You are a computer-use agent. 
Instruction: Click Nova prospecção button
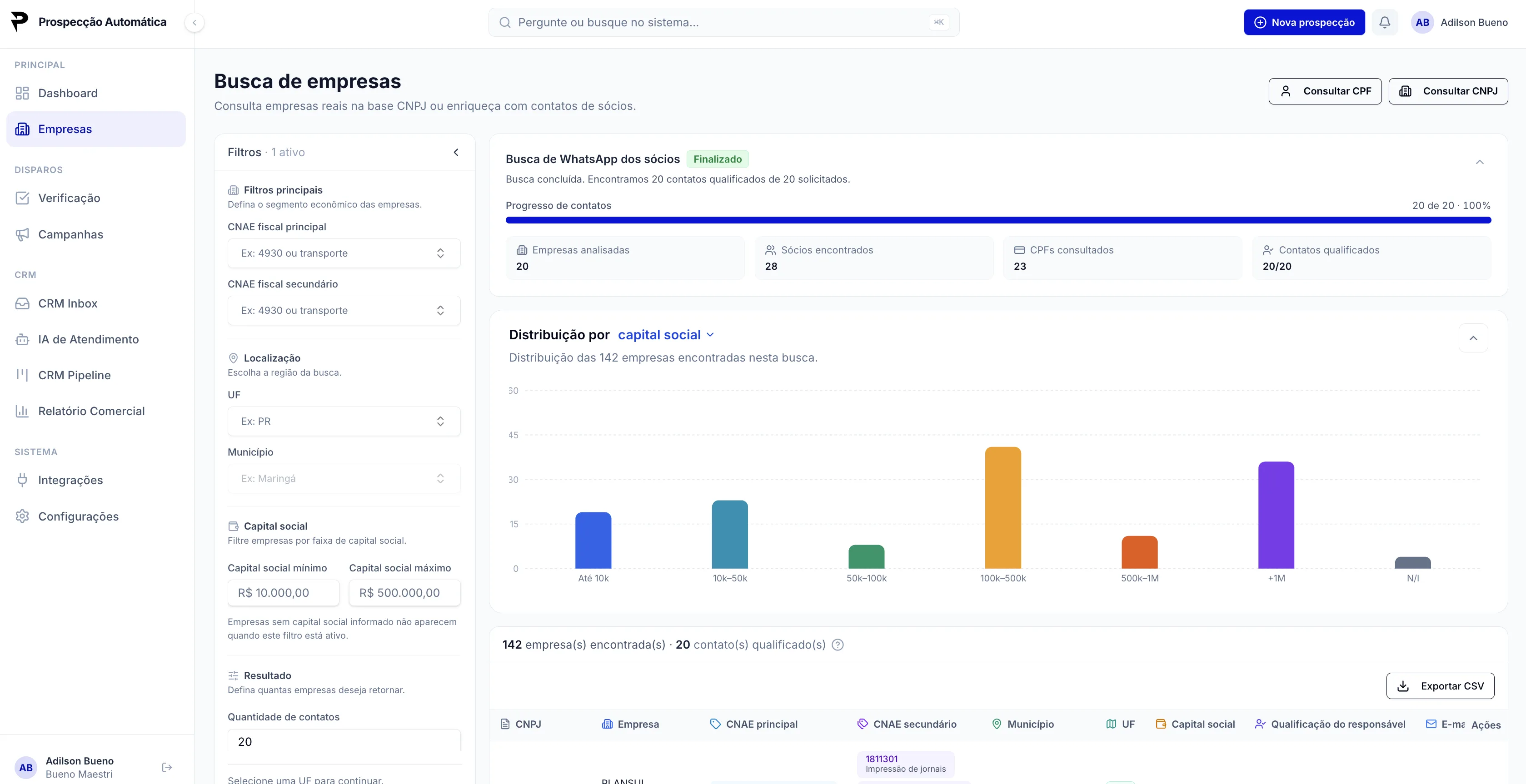pos(1304,23)
